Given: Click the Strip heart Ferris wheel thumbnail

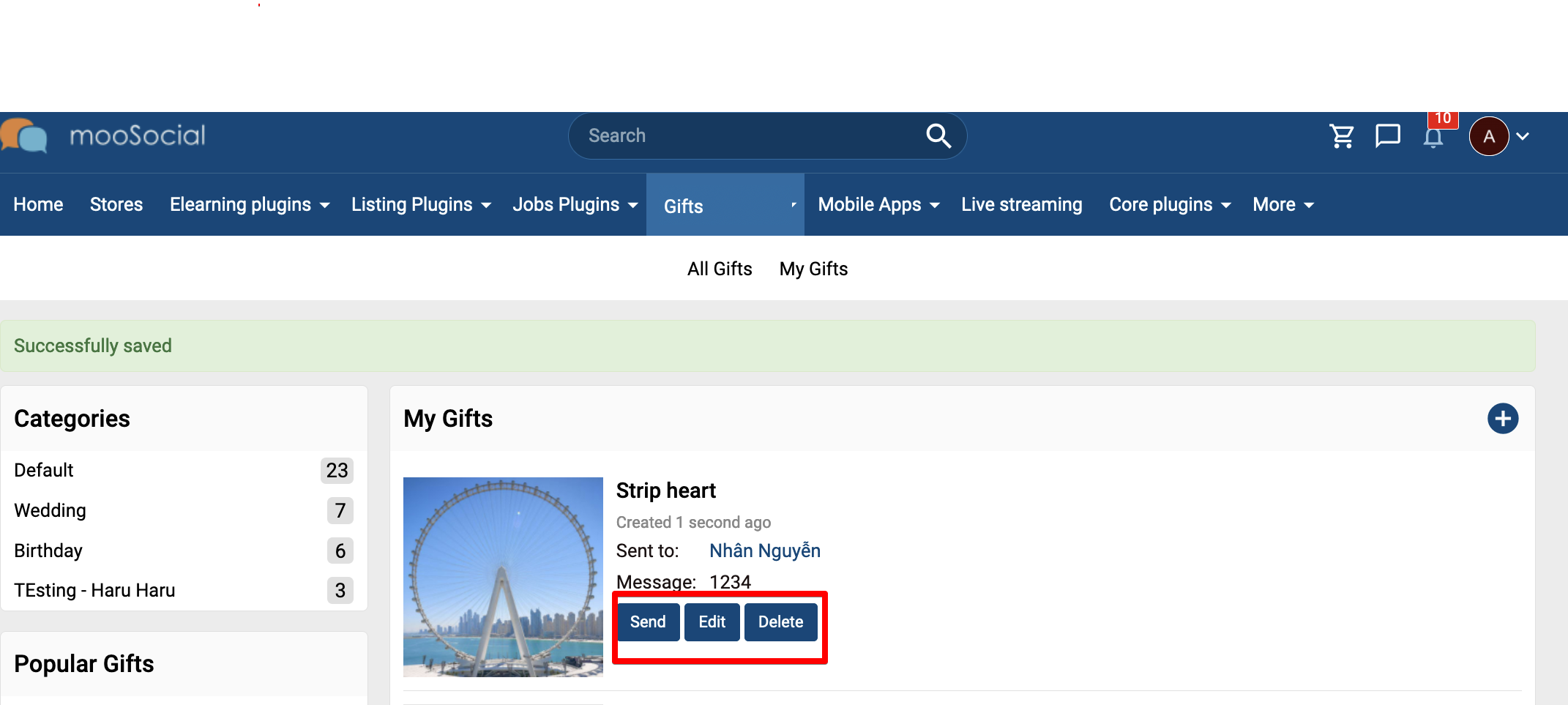Looking at the screenshot, I should point(503,577).
